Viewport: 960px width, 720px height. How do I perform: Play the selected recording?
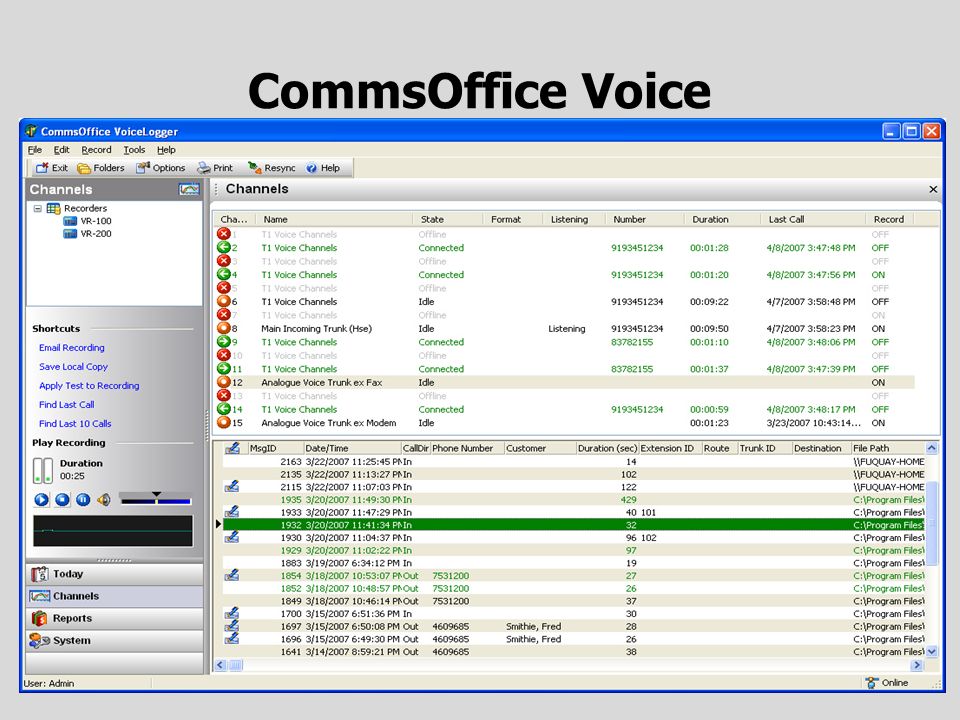click(x=41, y=500)
